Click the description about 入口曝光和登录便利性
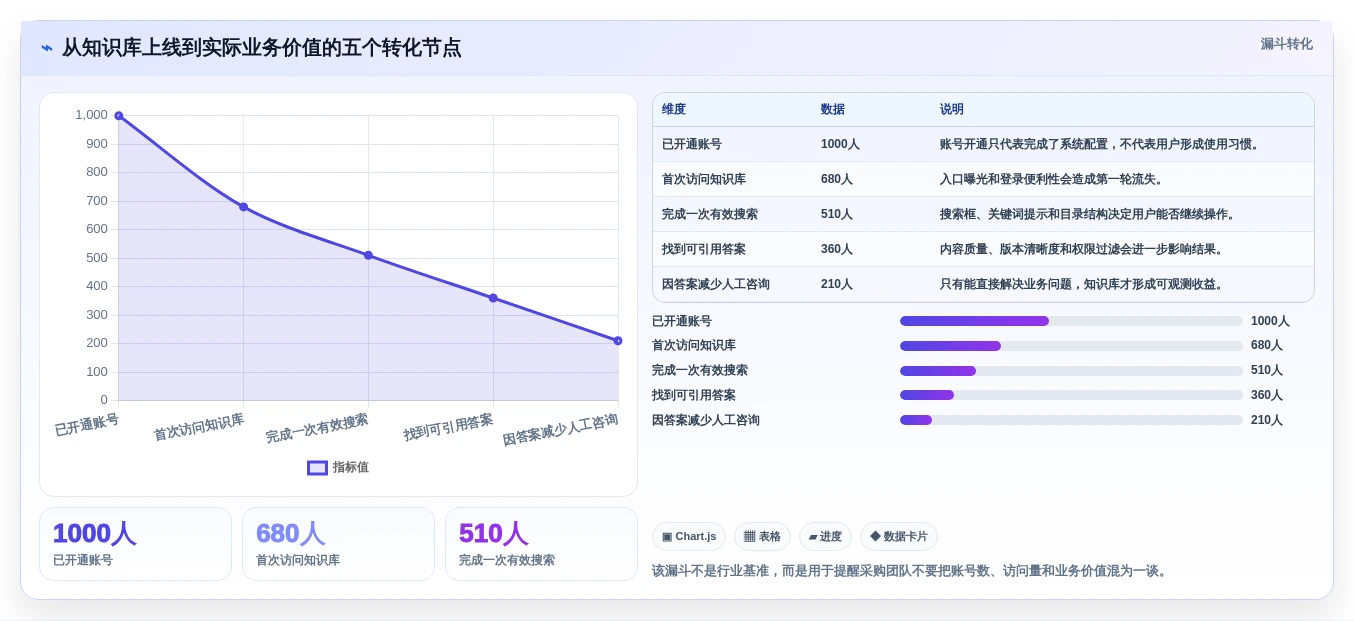Image resolution: width=1354 pixels, height=621 pixels. click(1054, 179)
